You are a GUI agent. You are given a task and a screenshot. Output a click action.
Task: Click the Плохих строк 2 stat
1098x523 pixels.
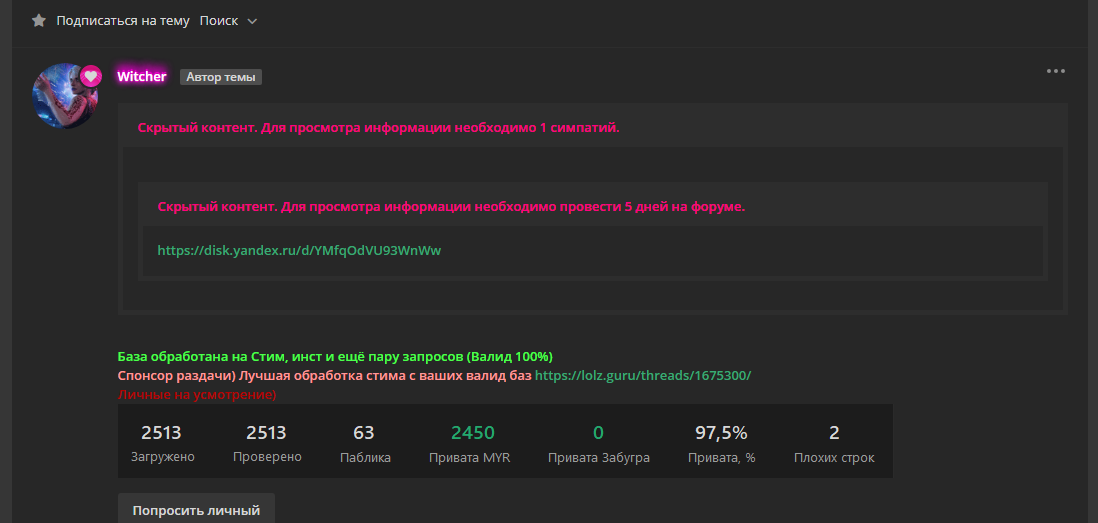(x=833, y=442)
